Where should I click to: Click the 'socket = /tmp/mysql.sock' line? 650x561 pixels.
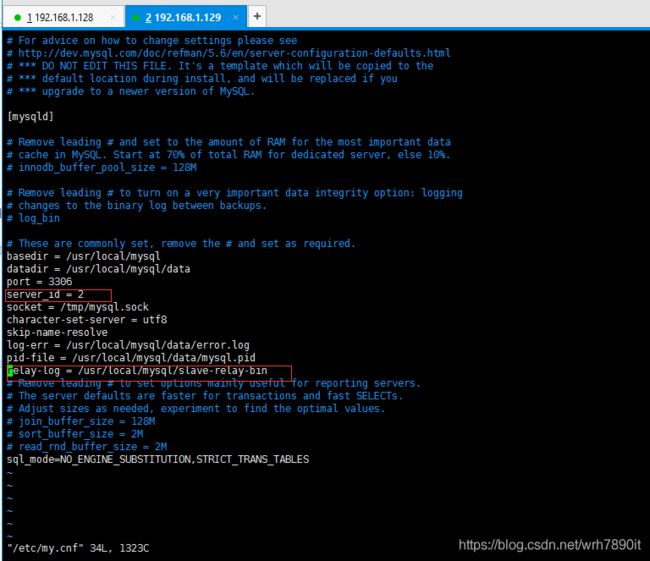[x=78, y=307]
